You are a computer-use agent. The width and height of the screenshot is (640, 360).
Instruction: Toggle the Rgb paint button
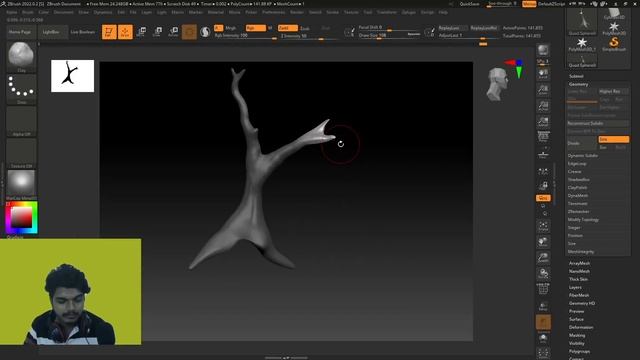[x=256, y=28]
